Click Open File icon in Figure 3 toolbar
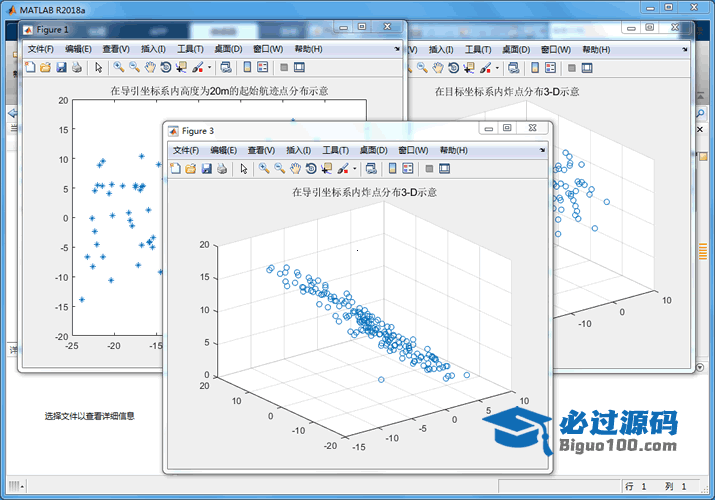 click(191, 169)
